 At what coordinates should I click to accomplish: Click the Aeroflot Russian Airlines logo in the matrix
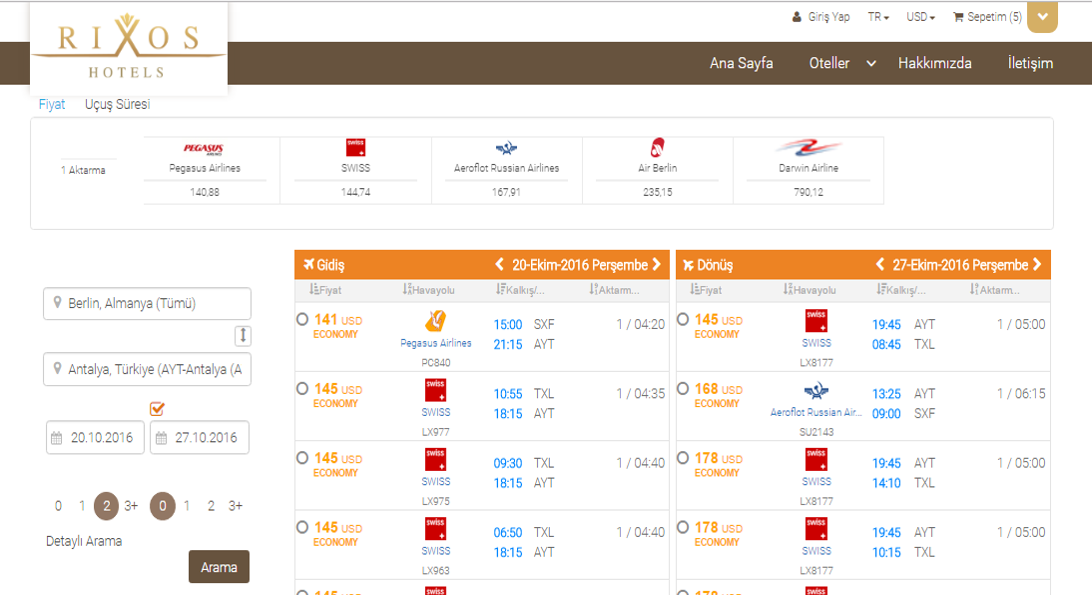tap(506, 148)
